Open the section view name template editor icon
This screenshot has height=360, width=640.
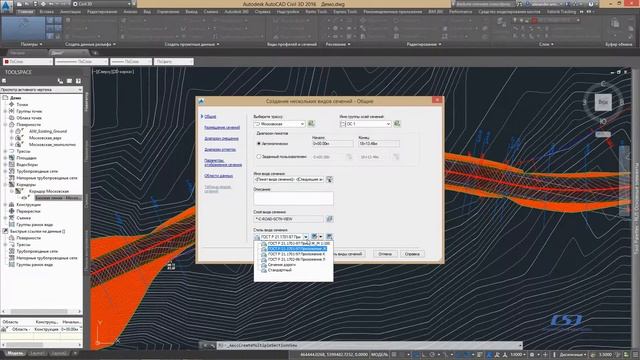(329, 179)
